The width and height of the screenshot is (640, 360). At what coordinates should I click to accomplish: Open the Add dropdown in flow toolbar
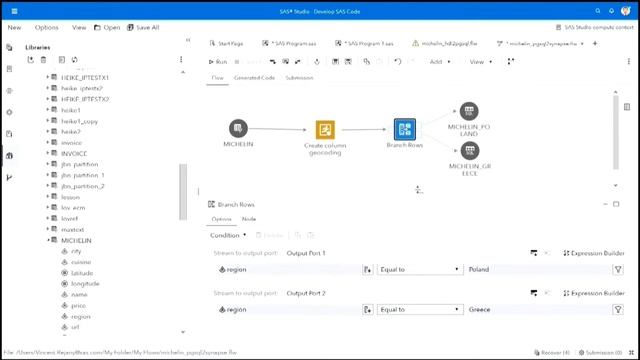coord(440,62)
